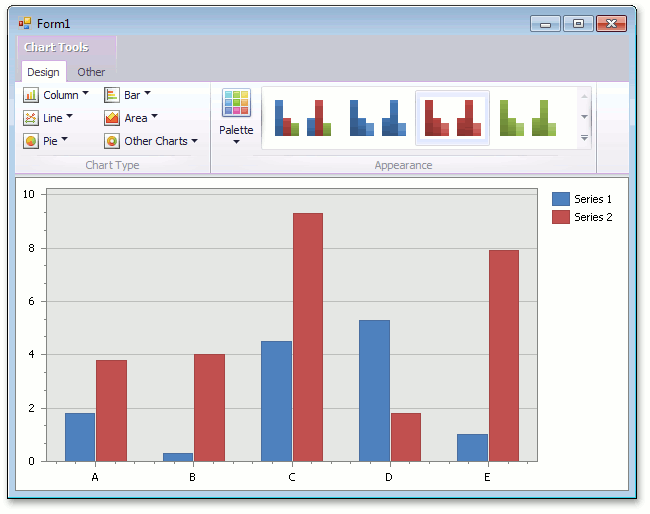Click the blue Series 1 bar for C

pyautogui.click(x=276, y=401)
